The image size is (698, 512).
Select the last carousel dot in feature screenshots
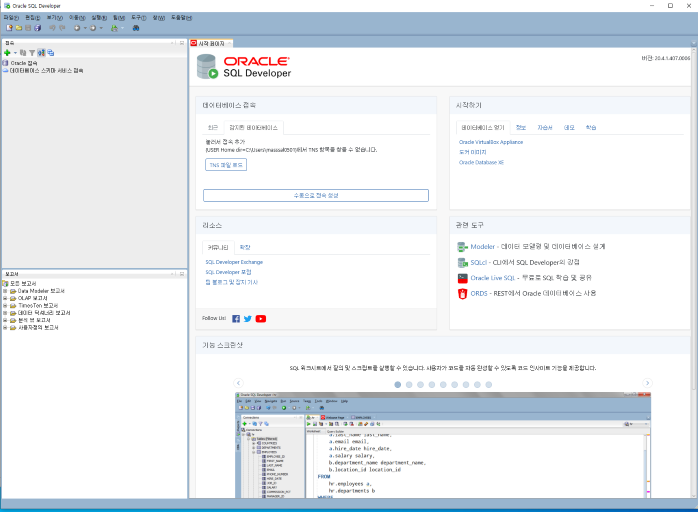click(488, 385)
